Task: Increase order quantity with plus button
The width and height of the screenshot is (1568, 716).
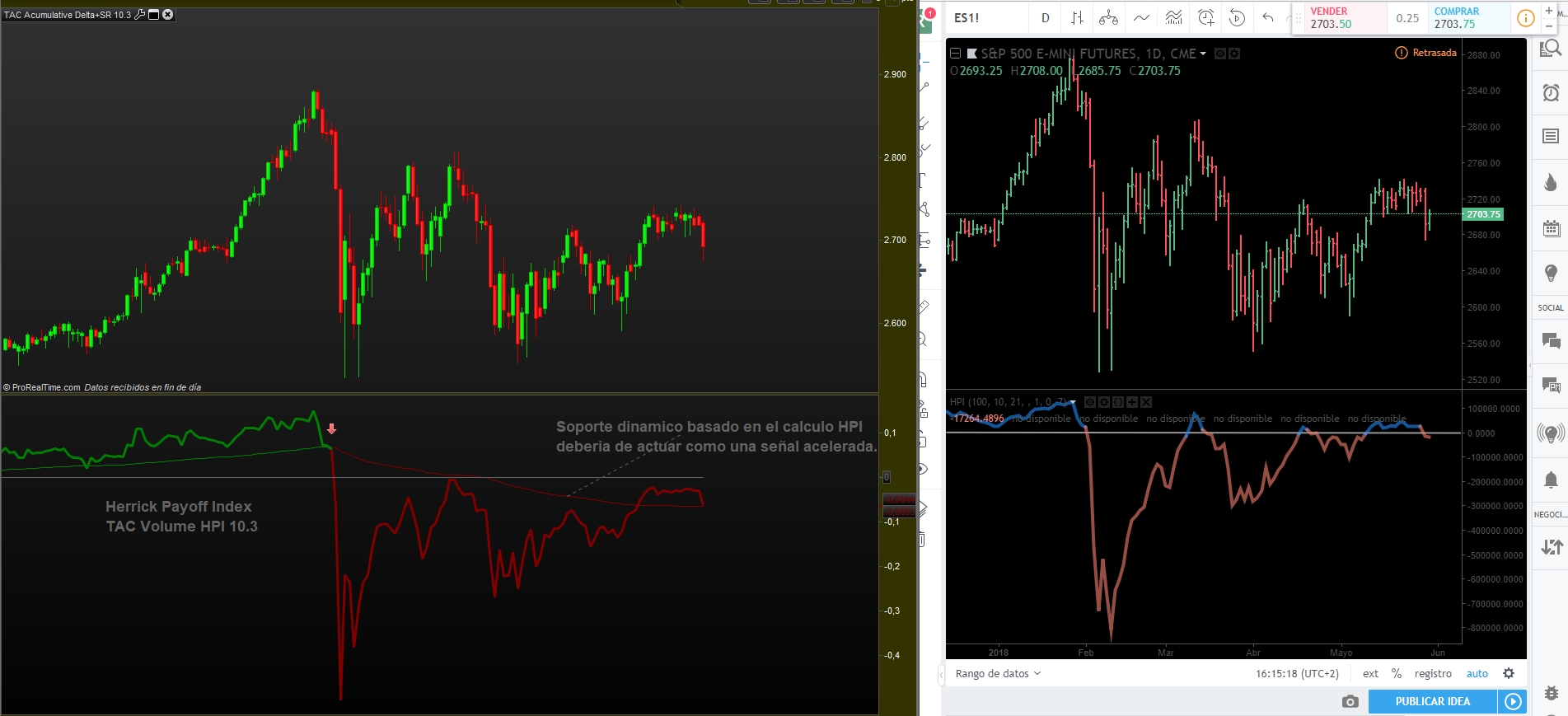Action: pos(1549,10)
